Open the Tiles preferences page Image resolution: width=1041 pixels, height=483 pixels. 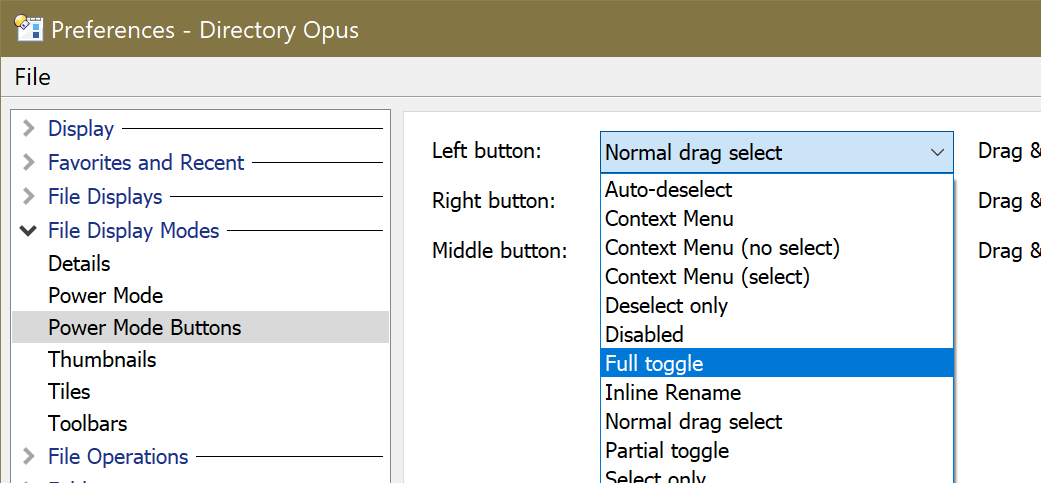[69, 391]
